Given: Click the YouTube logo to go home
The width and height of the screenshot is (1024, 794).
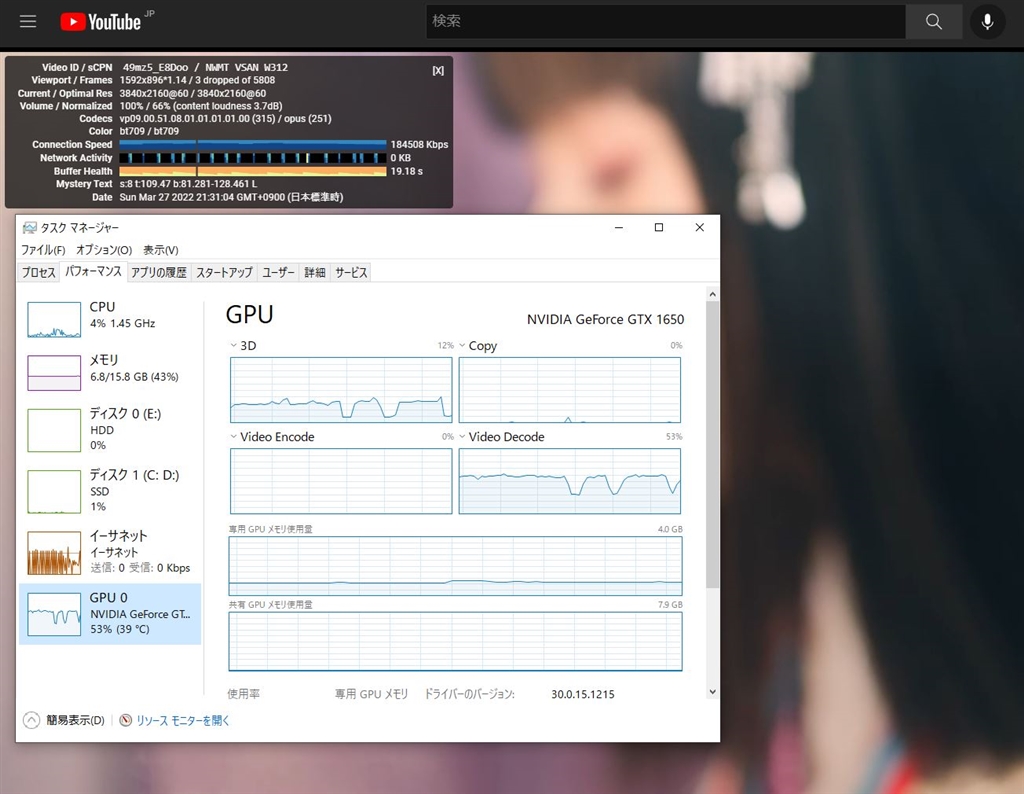Looking at the screenshot, I should (x=101, y=22).
